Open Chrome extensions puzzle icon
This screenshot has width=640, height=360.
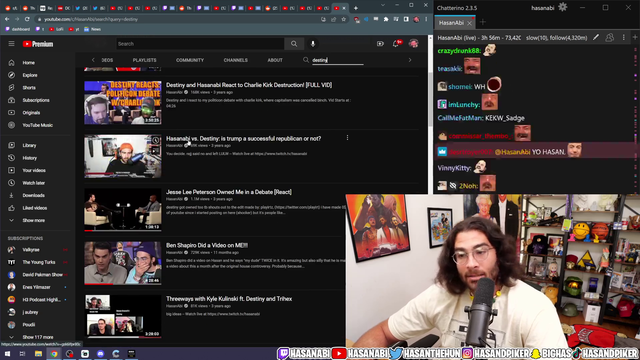point(386,19)
